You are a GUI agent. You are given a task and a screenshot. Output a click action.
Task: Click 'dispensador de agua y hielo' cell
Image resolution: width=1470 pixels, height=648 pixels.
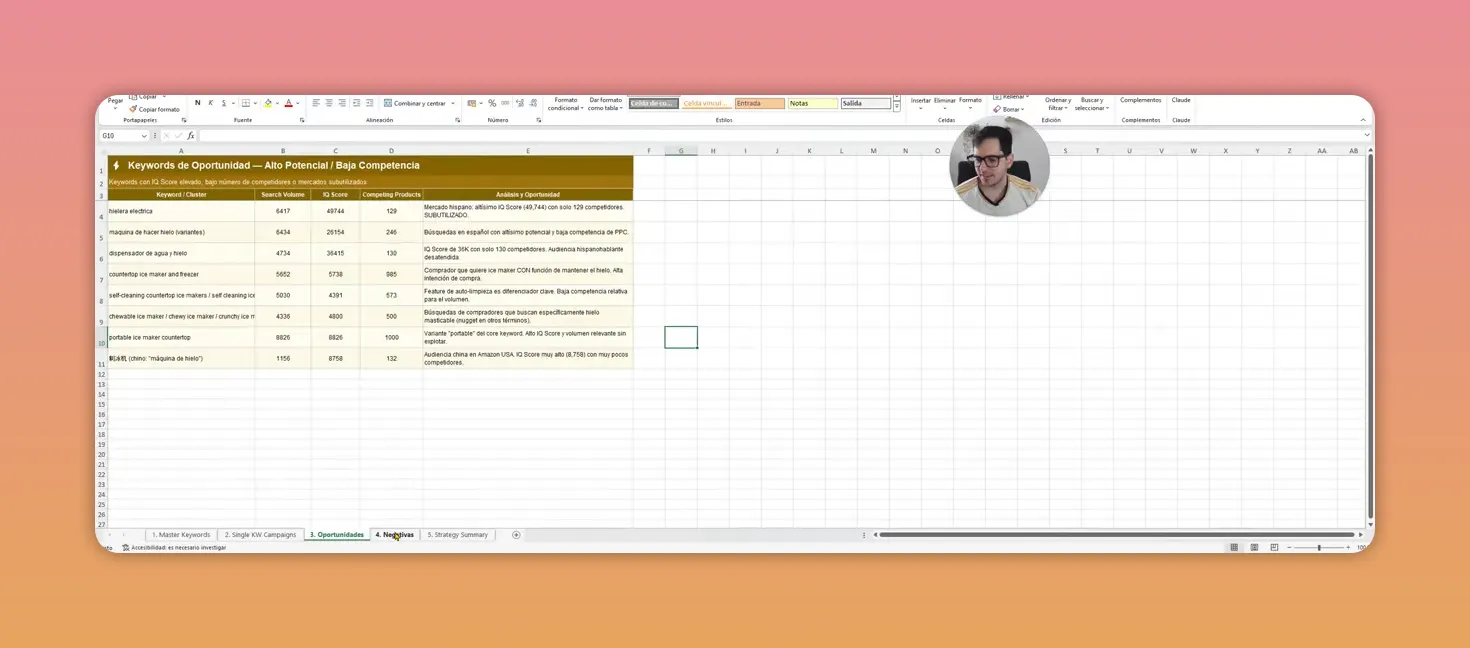[x=181, y=253]
